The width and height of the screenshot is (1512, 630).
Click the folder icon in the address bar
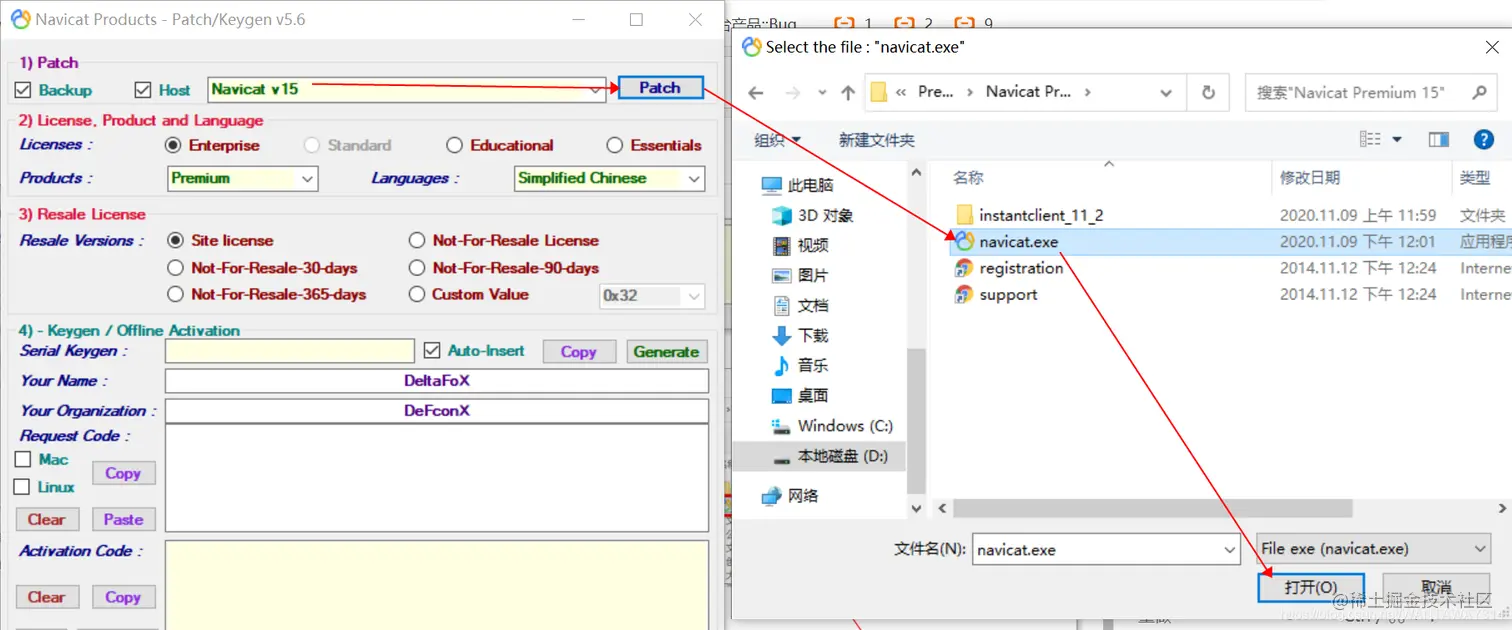[879, 92]
